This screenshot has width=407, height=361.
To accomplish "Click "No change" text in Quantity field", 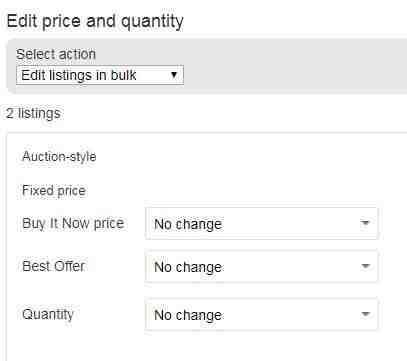I will 188,315.
